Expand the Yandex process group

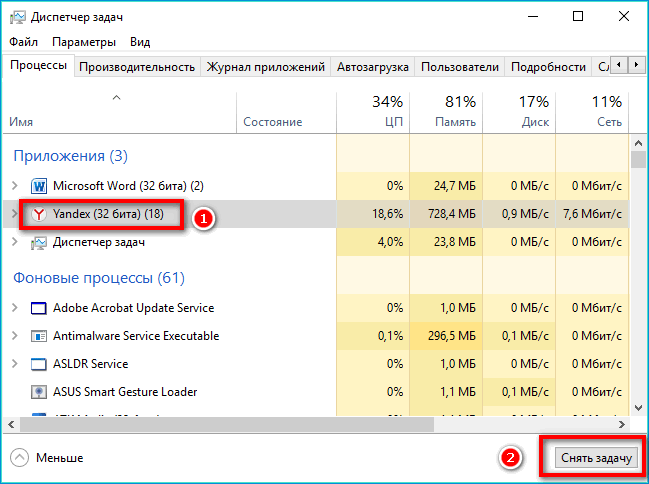14,214
